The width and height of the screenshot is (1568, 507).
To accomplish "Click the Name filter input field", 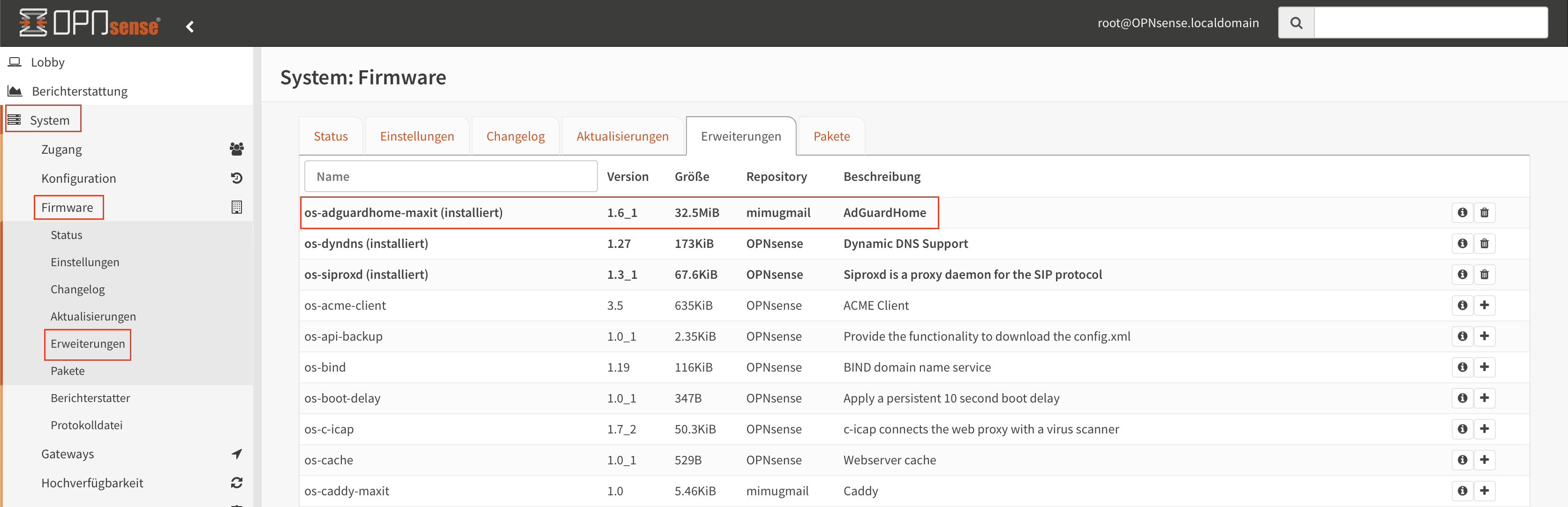I will coord(451,177).
